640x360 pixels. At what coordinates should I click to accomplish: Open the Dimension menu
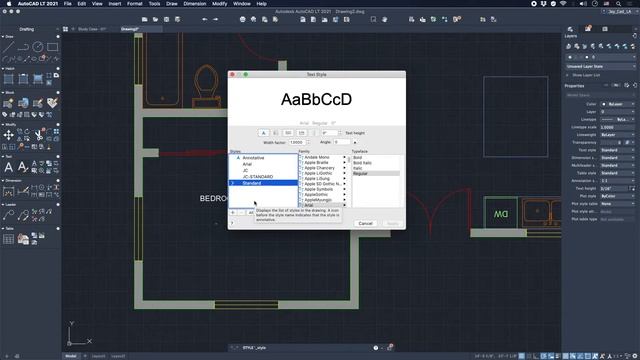click(195, 4)
